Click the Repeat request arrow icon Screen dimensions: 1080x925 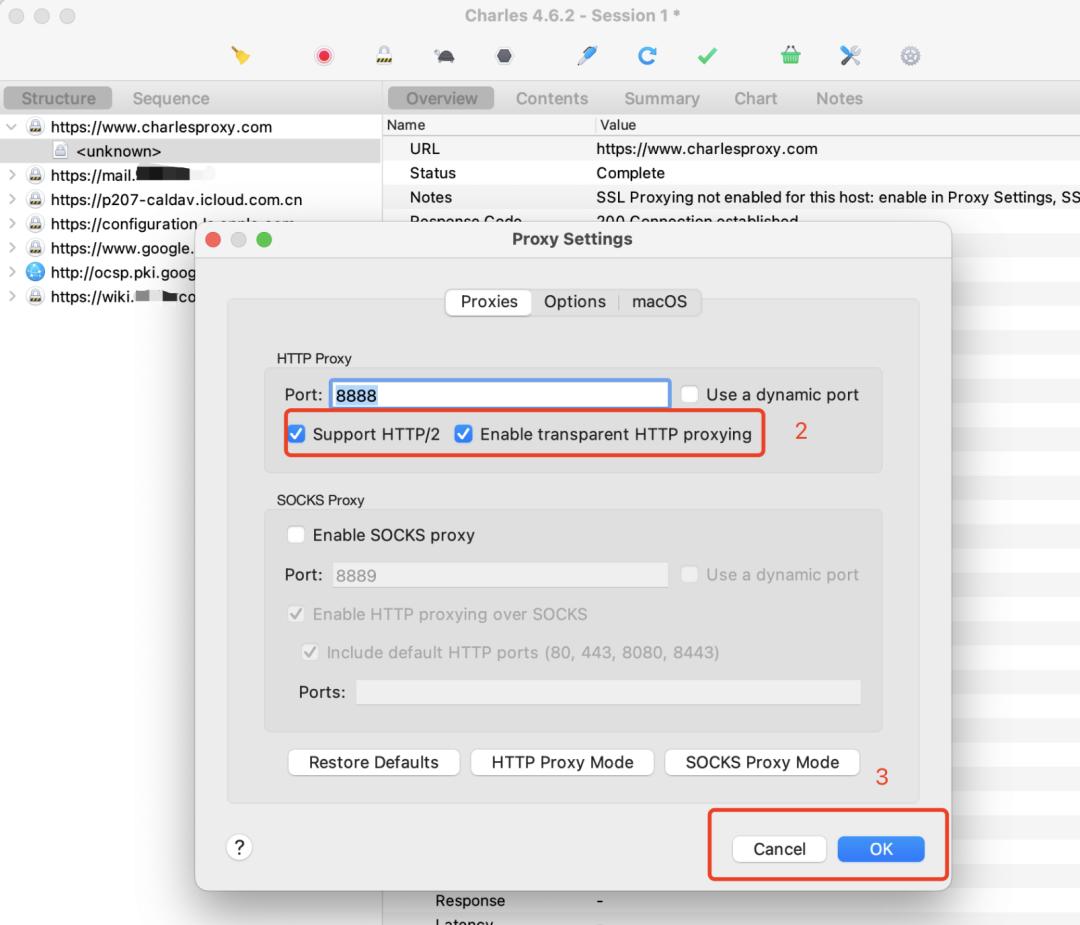tap(647, 56)
